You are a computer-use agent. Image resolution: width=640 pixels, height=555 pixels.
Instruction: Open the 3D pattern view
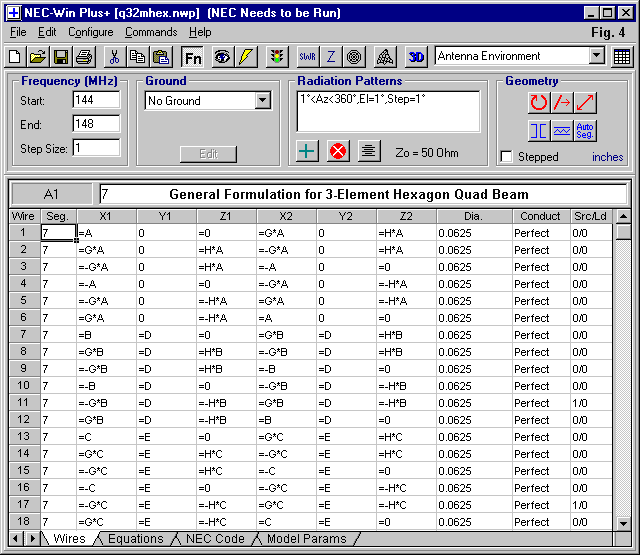tap(416, 57)
